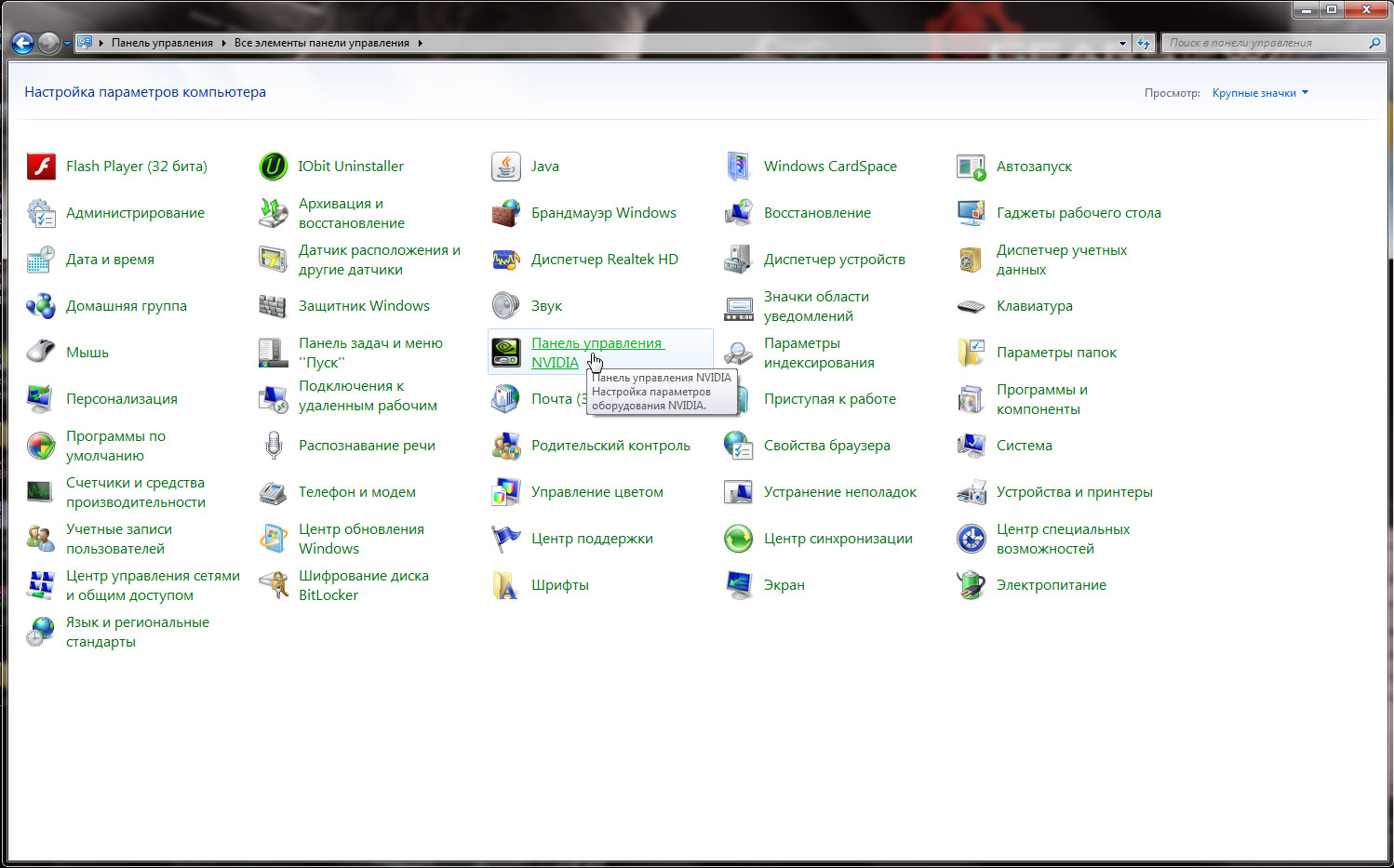Click the Back navigation arrow button

(x=22, y=43)
